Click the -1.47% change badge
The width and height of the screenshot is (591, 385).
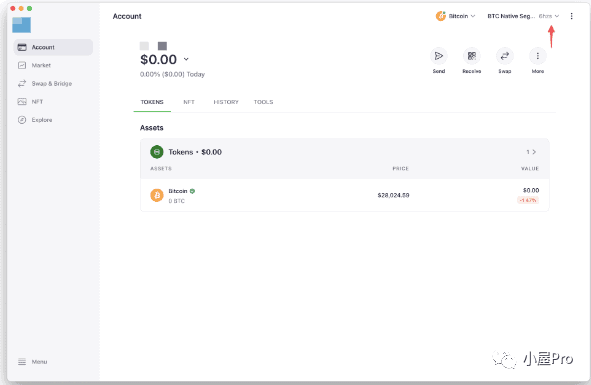coord(528,200)
